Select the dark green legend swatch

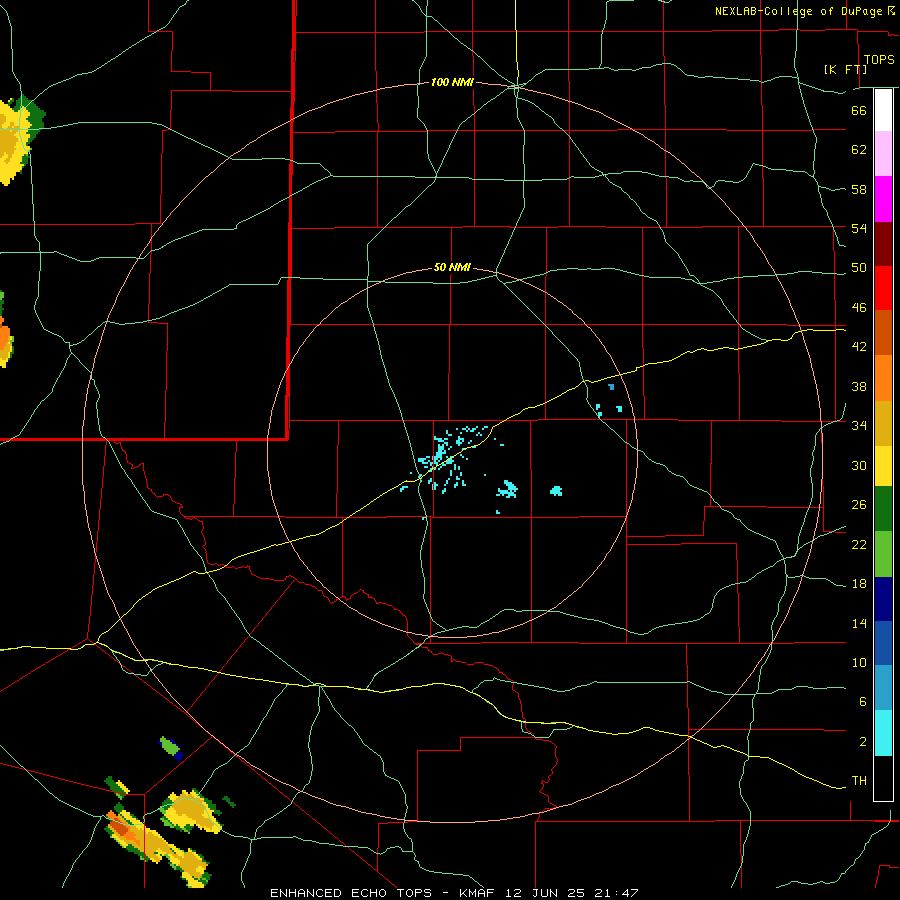coord(883,508)
